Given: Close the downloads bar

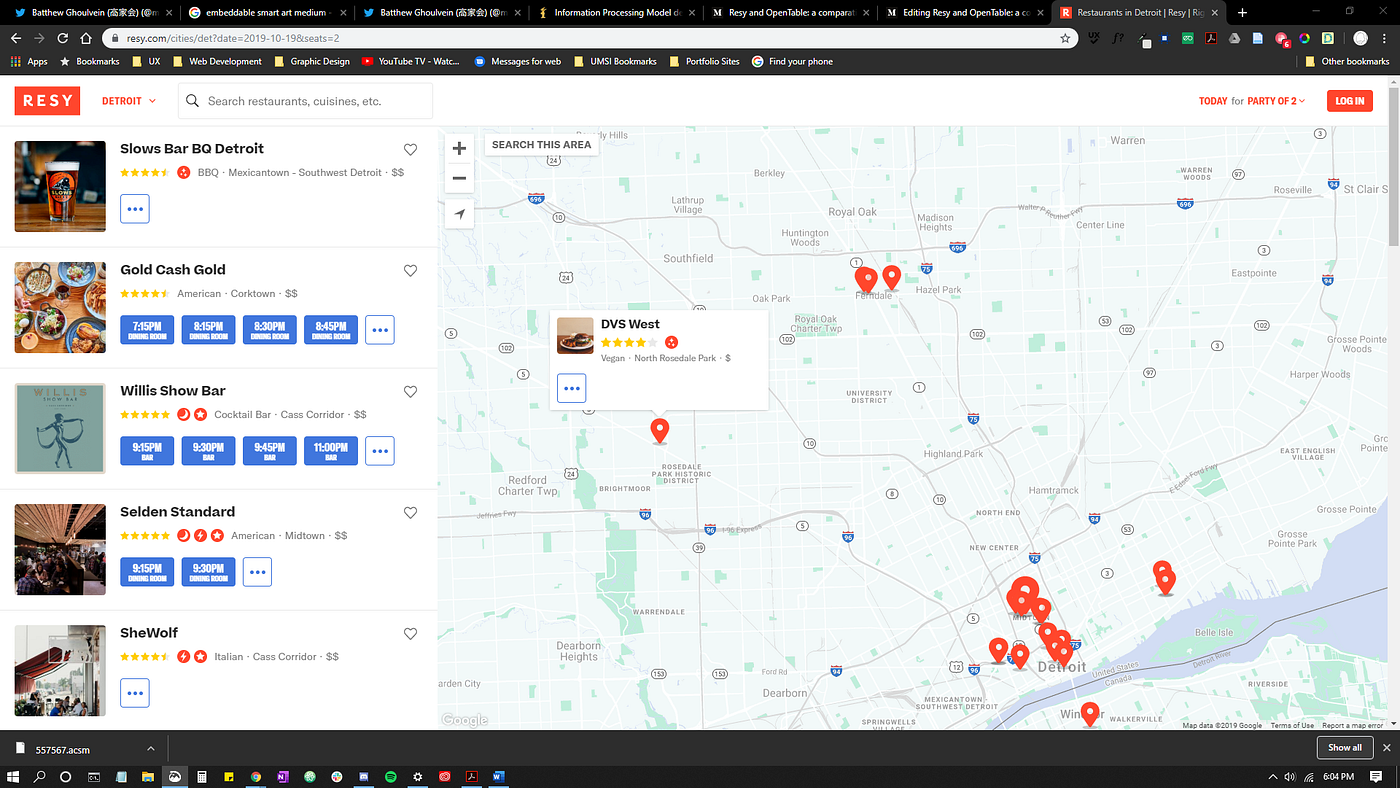Looking at the screenshot, I should [x=1385, y=747].
